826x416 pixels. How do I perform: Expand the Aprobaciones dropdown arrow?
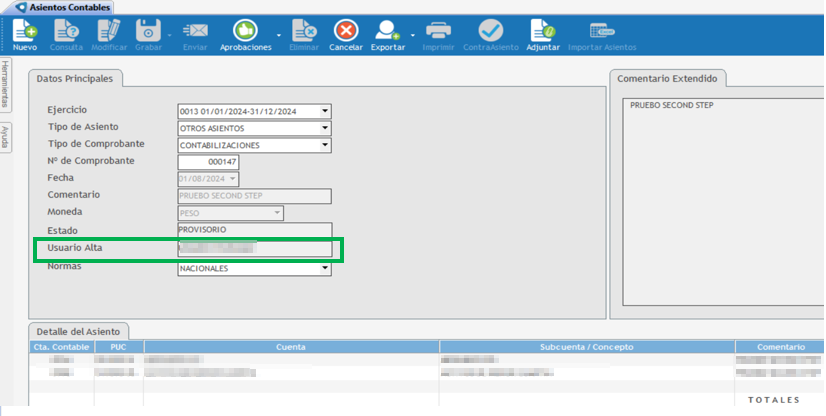279,35
